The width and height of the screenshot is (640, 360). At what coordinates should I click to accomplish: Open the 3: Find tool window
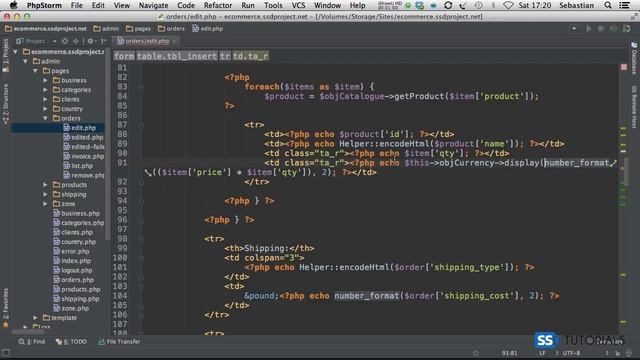pyautogui.click(x=32, y=342)
